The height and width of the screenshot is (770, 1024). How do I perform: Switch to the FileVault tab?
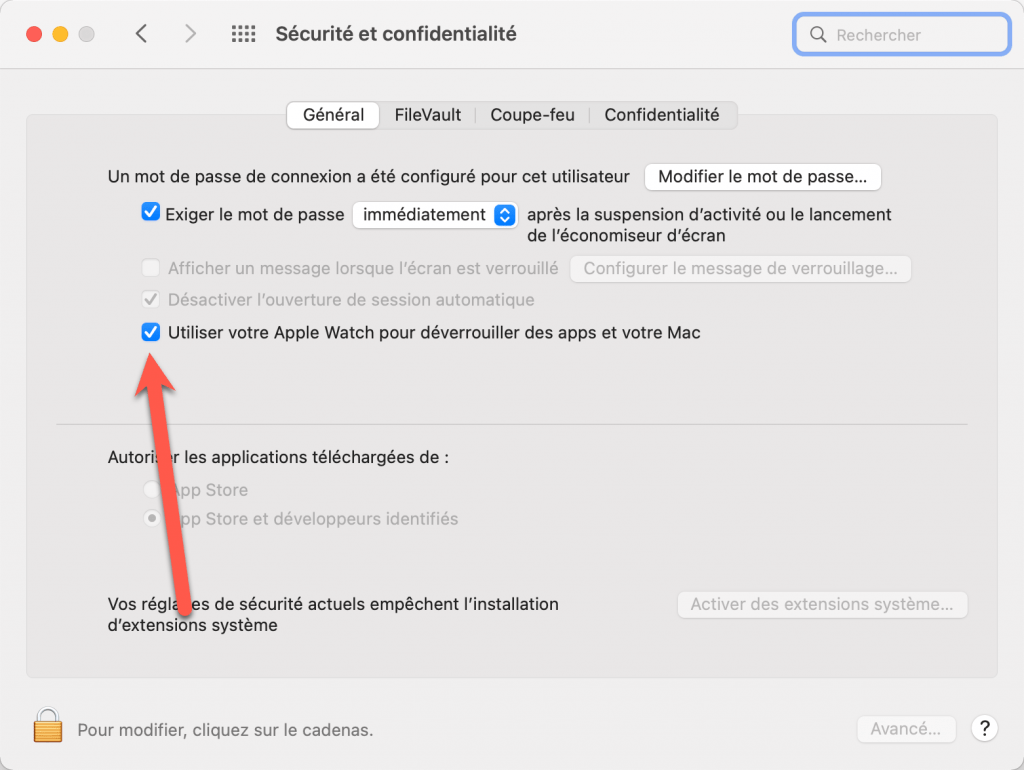(x=428, y=115)
